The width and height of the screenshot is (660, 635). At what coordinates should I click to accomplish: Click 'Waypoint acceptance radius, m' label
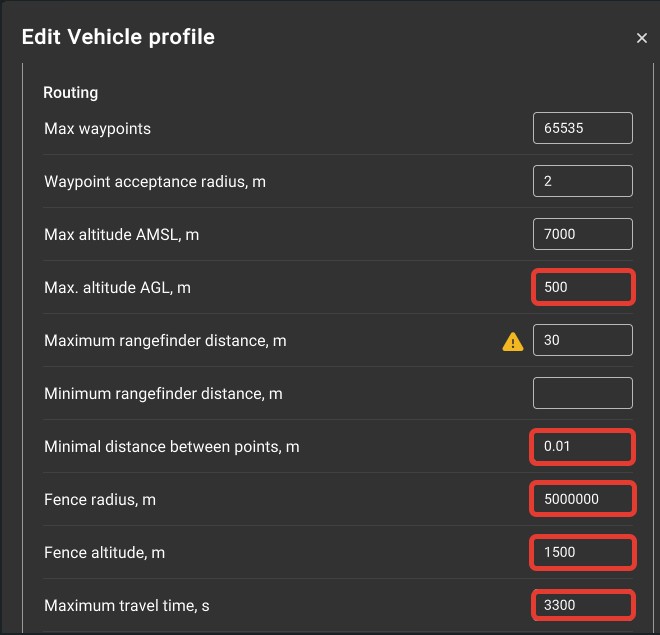pyautogui.click(x=155, y=182)
